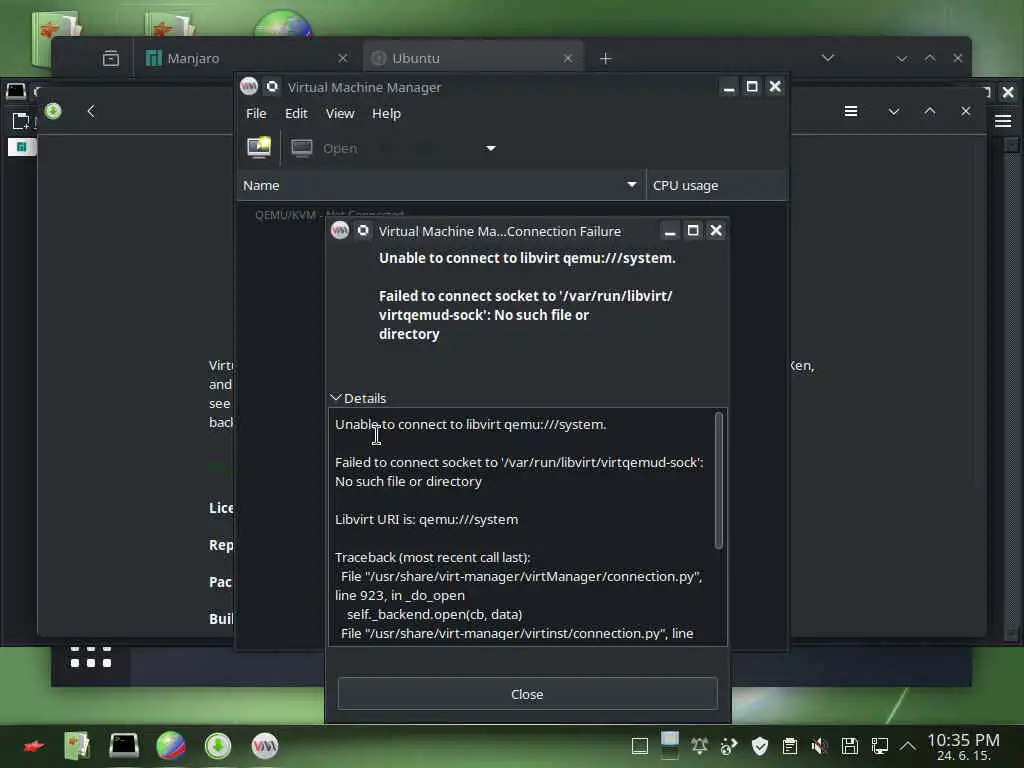Select the QEMU/KVM connection row

coord(329,214)
